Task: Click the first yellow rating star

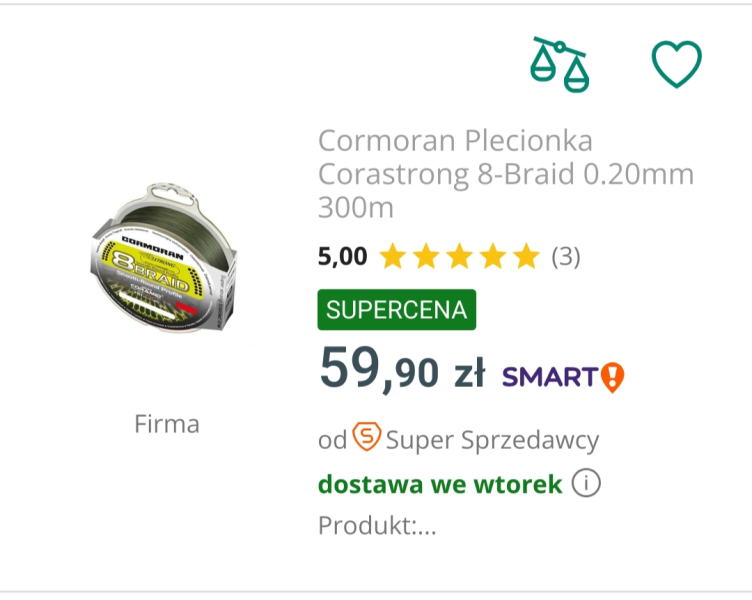Action: click(x=393, y=257)
